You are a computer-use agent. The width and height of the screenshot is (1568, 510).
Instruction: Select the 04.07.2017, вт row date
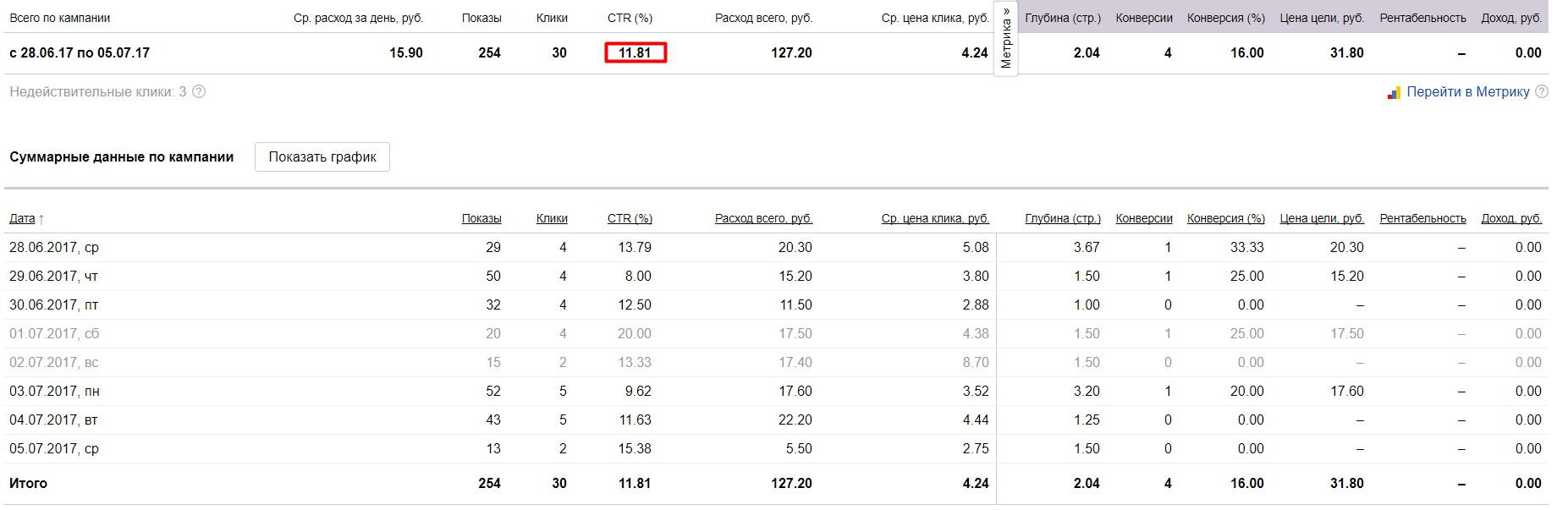[54, 420]
